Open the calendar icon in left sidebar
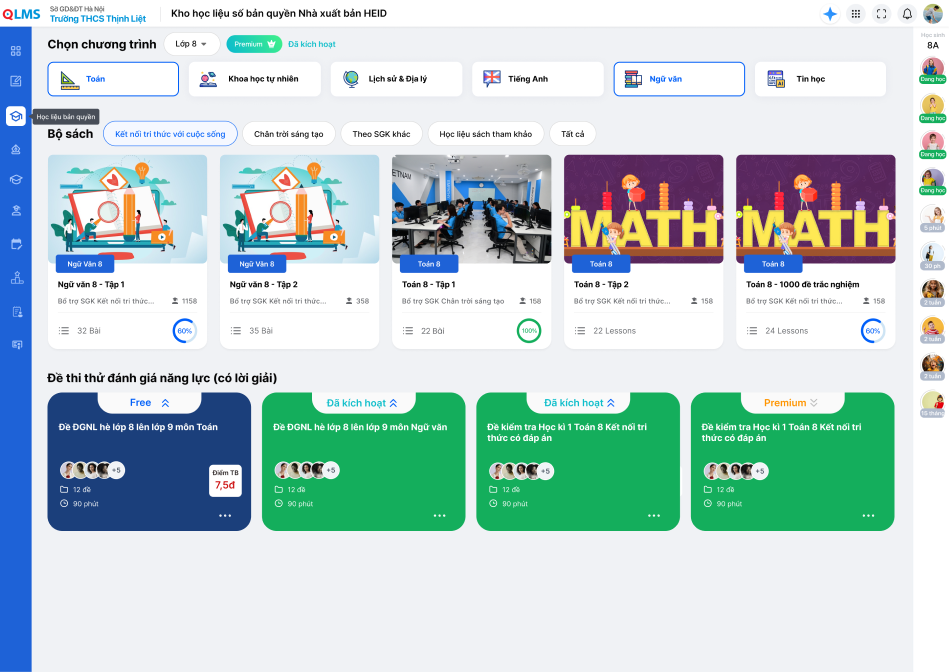The width and height of the screenshot is (949, 672). point(16,244)
